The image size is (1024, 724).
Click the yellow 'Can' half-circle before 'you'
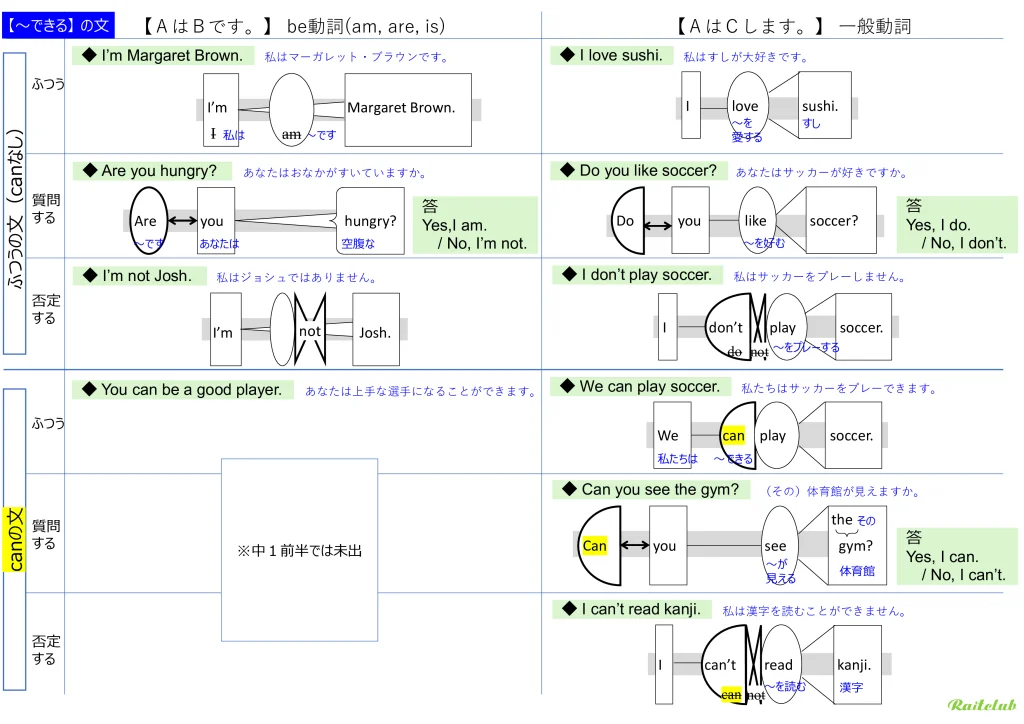click(x=598, y=546)
